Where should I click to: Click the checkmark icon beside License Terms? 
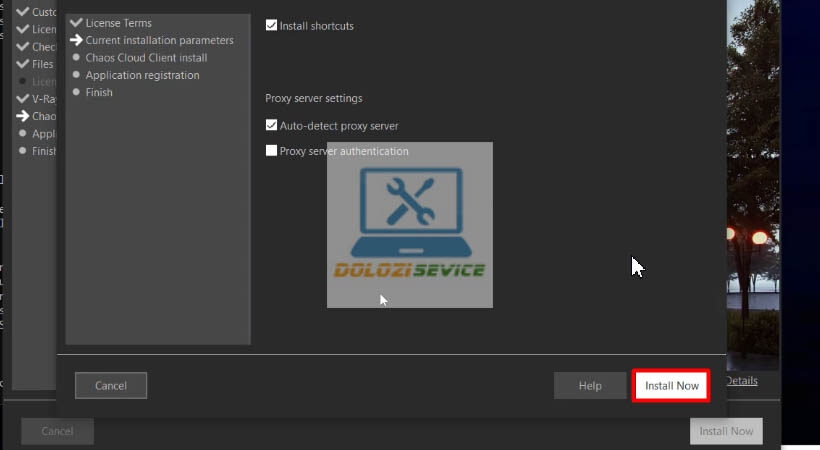tap(76, 23)
